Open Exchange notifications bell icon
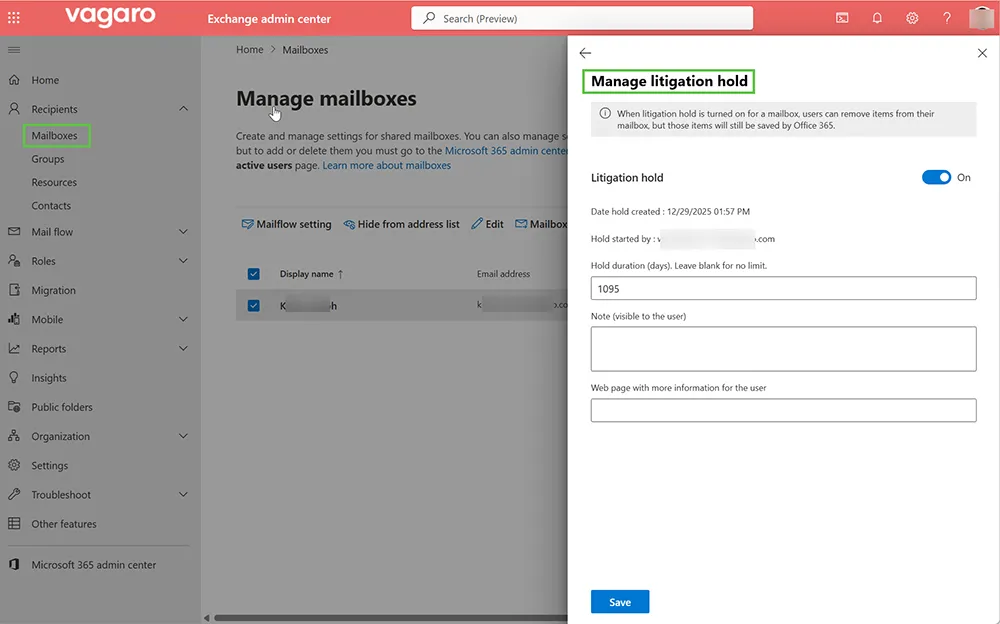1000x624 pixels. [x=877, y=17]
